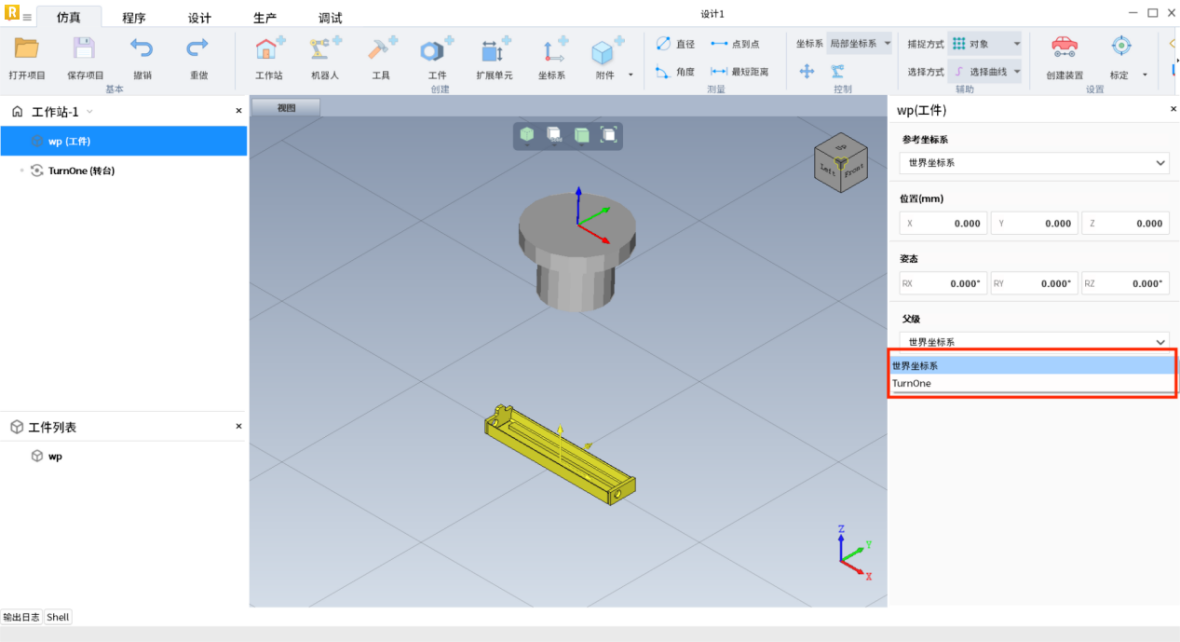Click the fit-to-view icon in viewport toolbar
The height and width of the screenshot is (642, 1180).
[608, 135]
